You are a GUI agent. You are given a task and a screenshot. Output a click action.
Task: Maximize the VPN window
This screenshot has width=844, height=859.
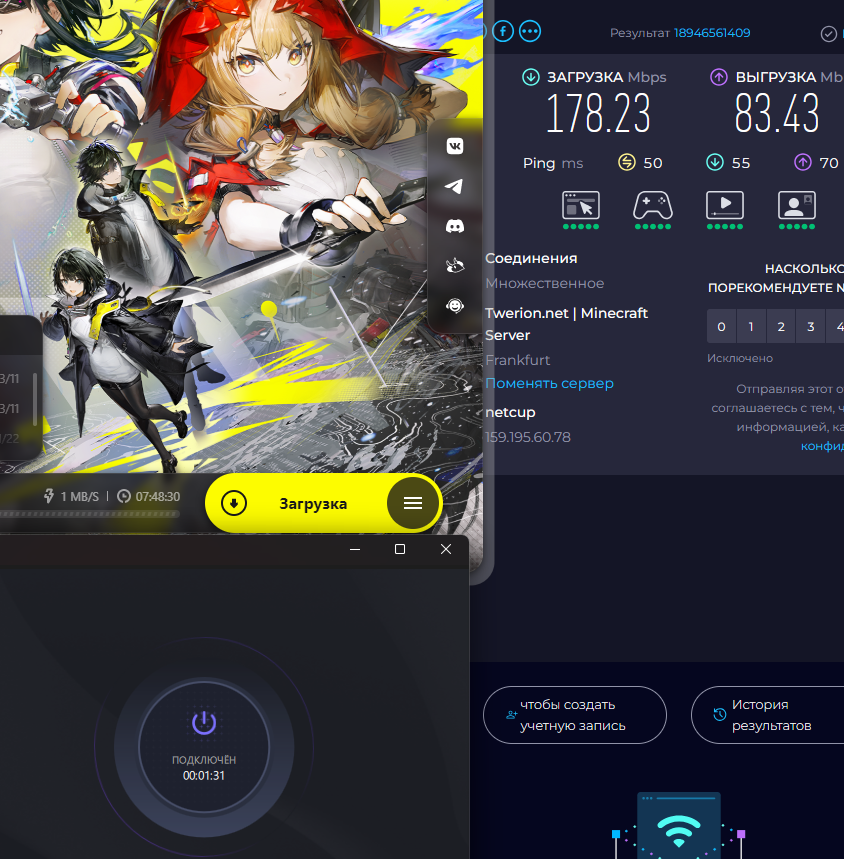click(400, 549)
